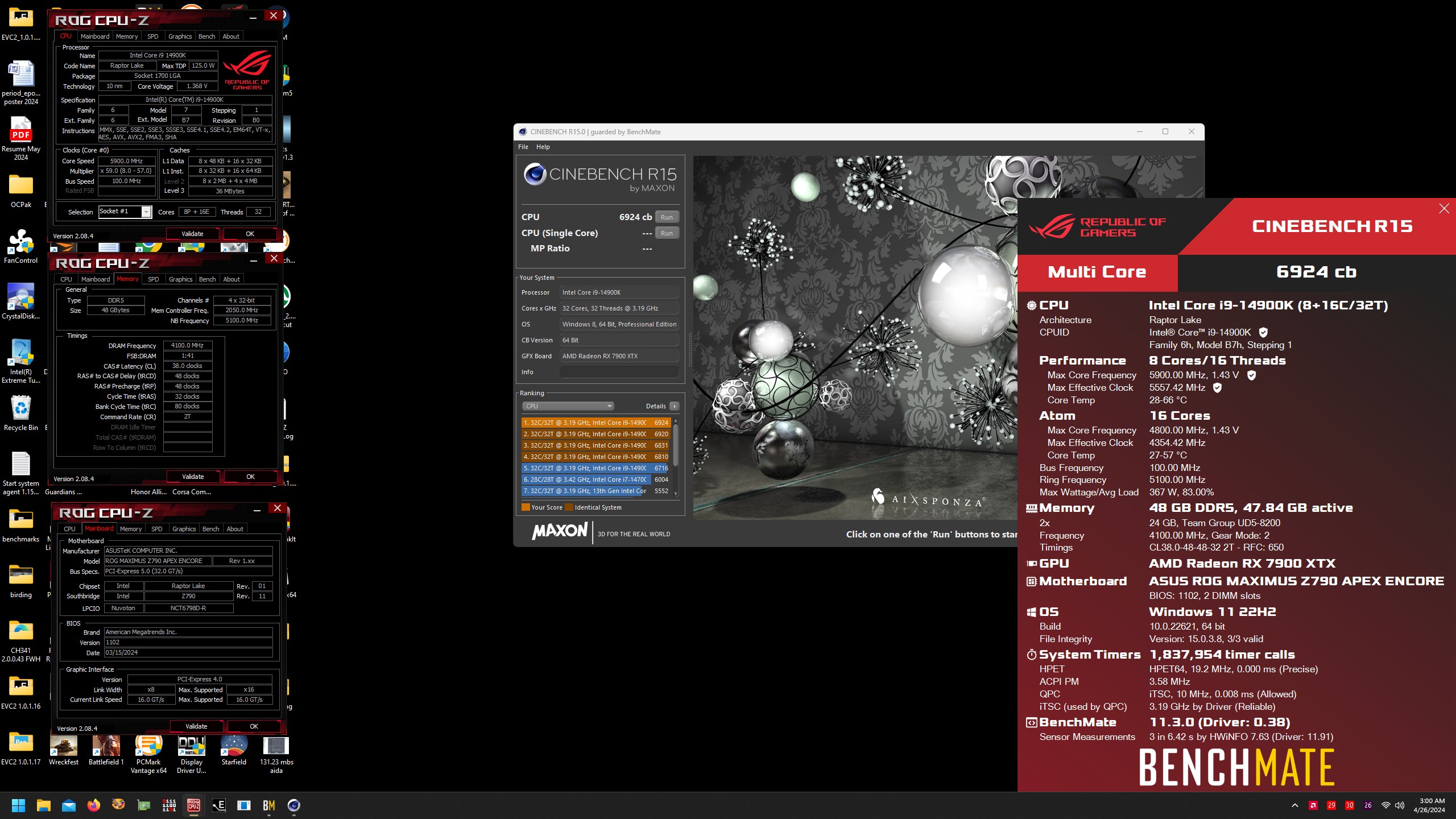Click OK in the Memory CPU-Z window
The height and width of the screenshot is (819, 1456).
(x=250, y=477)
